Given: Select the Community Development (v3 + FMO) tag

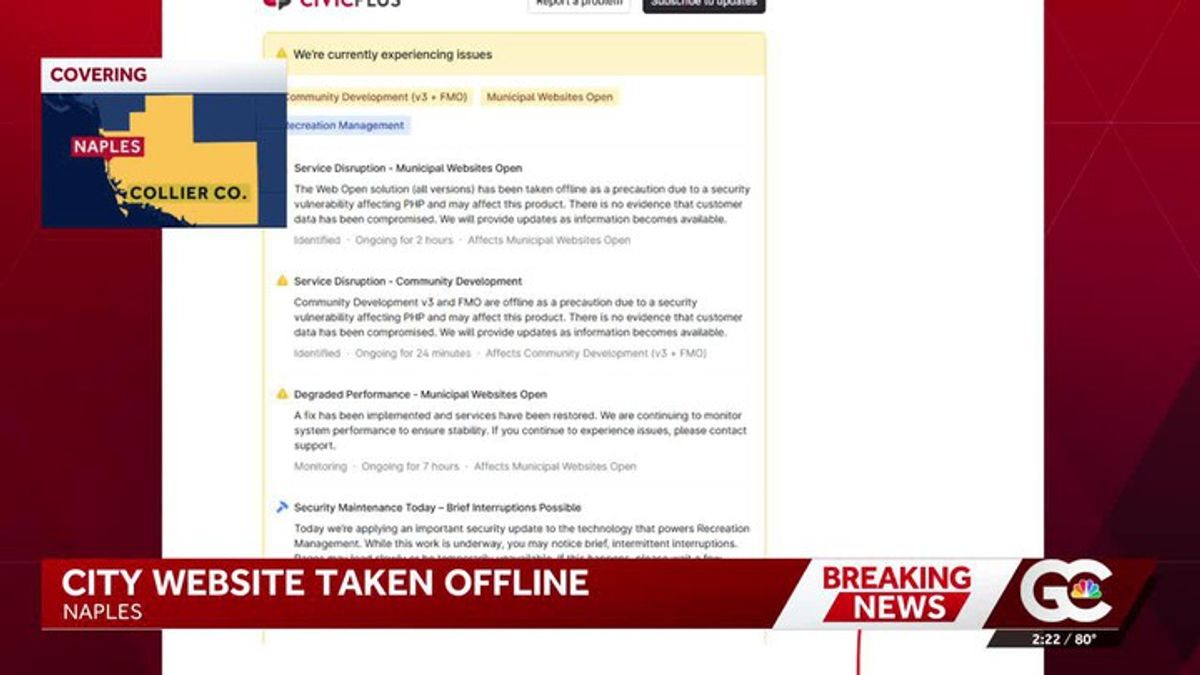Looking at the screenshot, I should tap(376, 97).
